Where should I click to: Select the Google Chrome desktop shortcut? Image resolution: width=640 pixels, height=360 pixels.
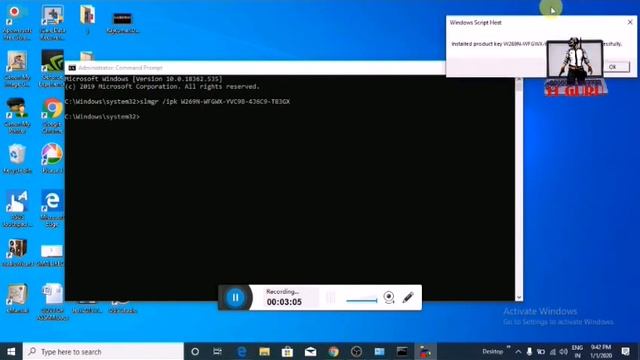[x=52, y=116]
